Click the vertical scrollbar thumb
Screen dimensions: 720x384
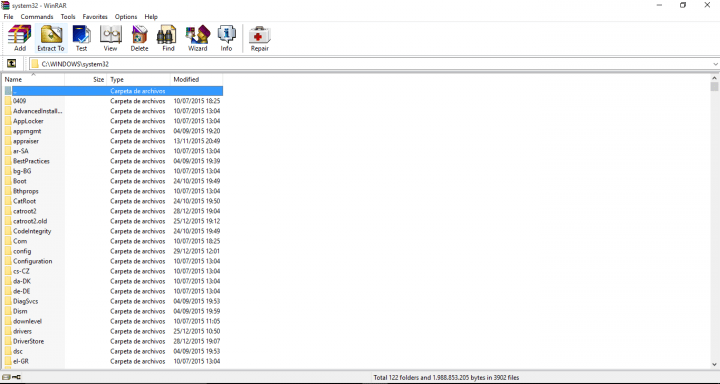pyautogui.click(x=714, y=87)
